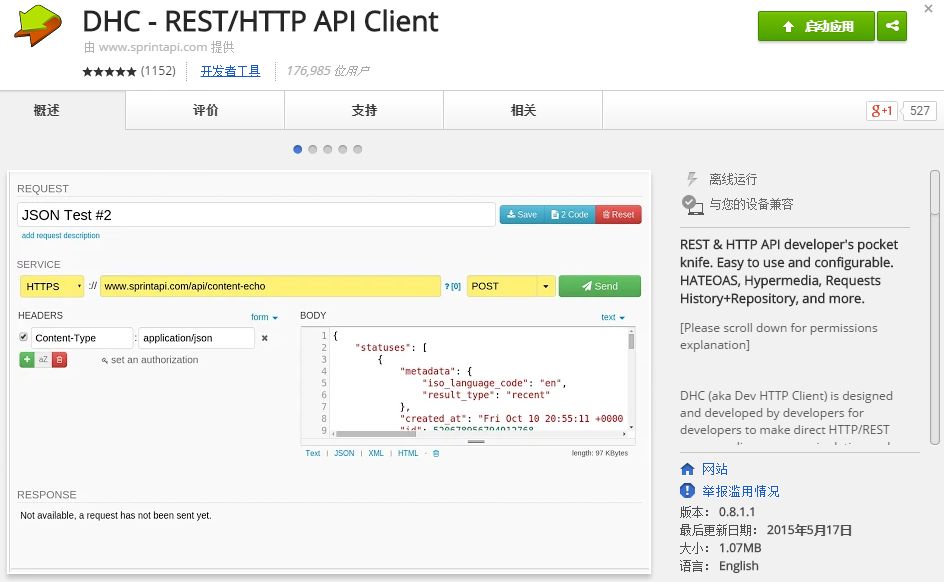Click the '离线运行' offline label
This screenshot has width=944, height=582.
click(x=733, y=179)
